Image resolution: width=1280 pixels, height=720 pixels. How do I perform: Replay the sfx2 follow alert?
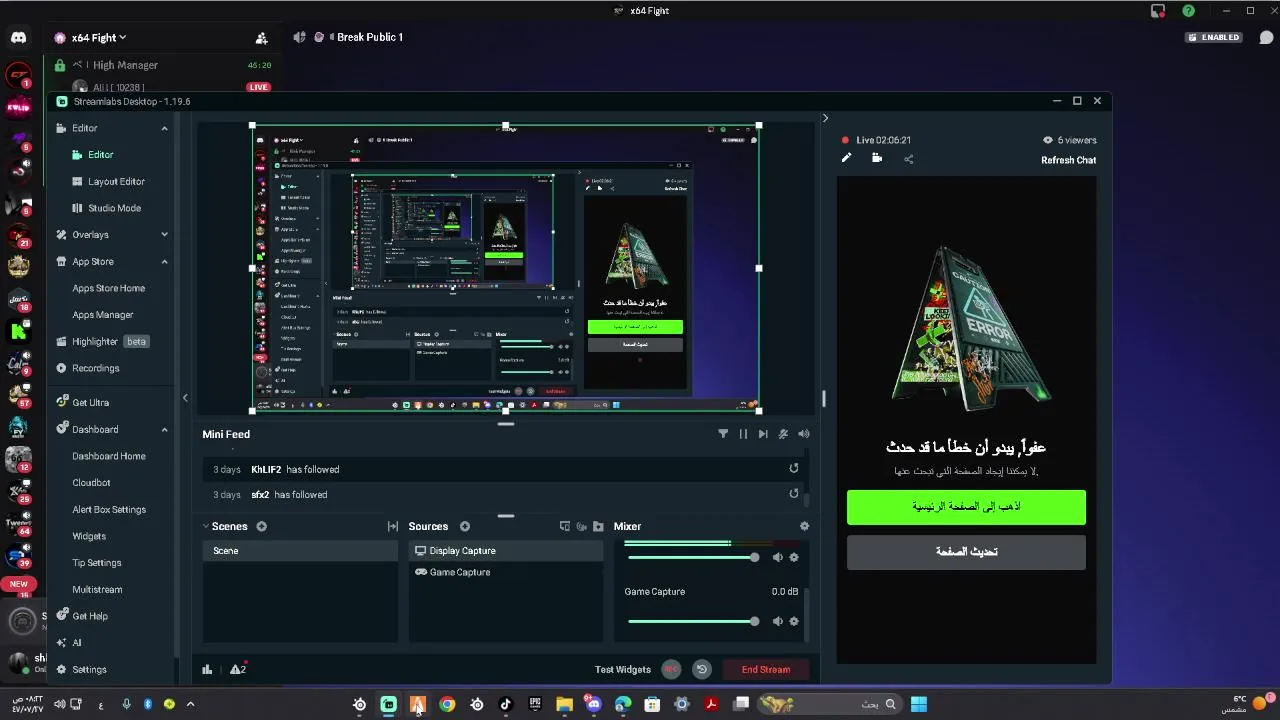tap(794, 493)
